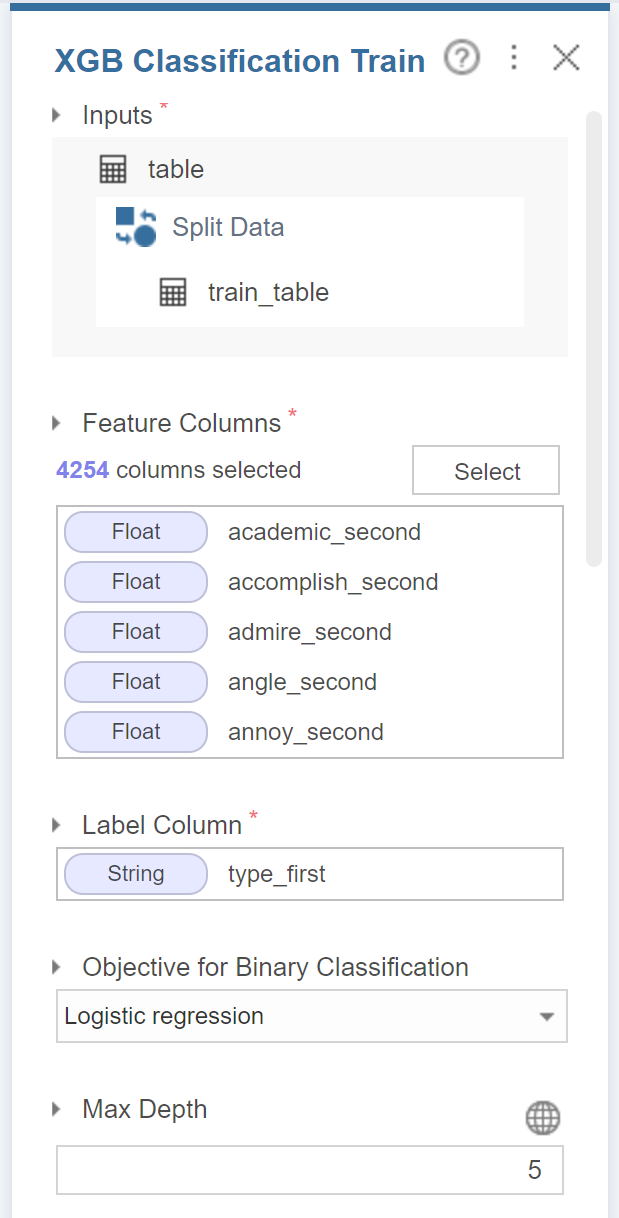Click the globe icon beside Max Depth
The width and height of the screenshot is (619, 1218).
point(543,1118)
